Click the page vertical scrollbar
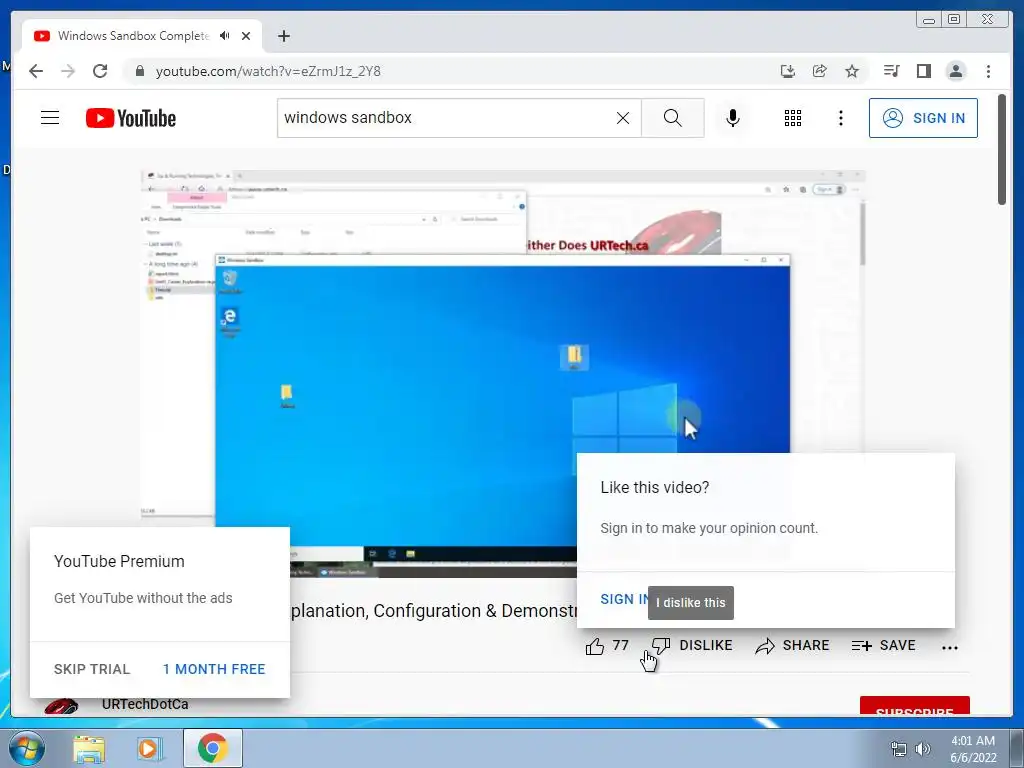 click(x=1002, y=150)
